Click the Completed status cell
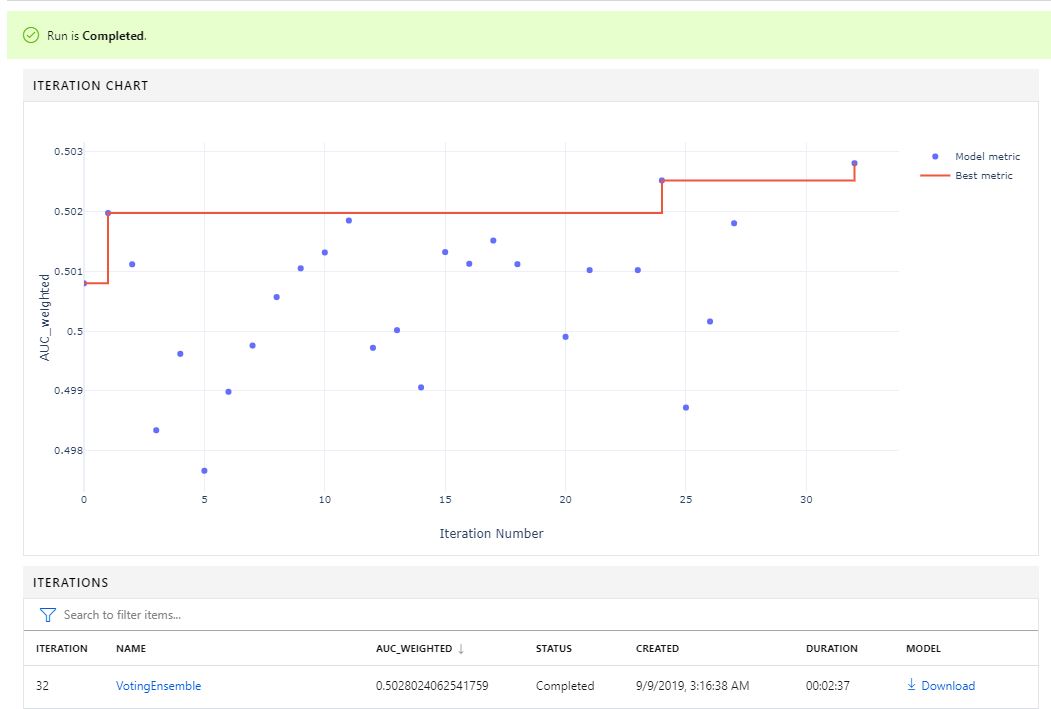 (x=565, y=686)
